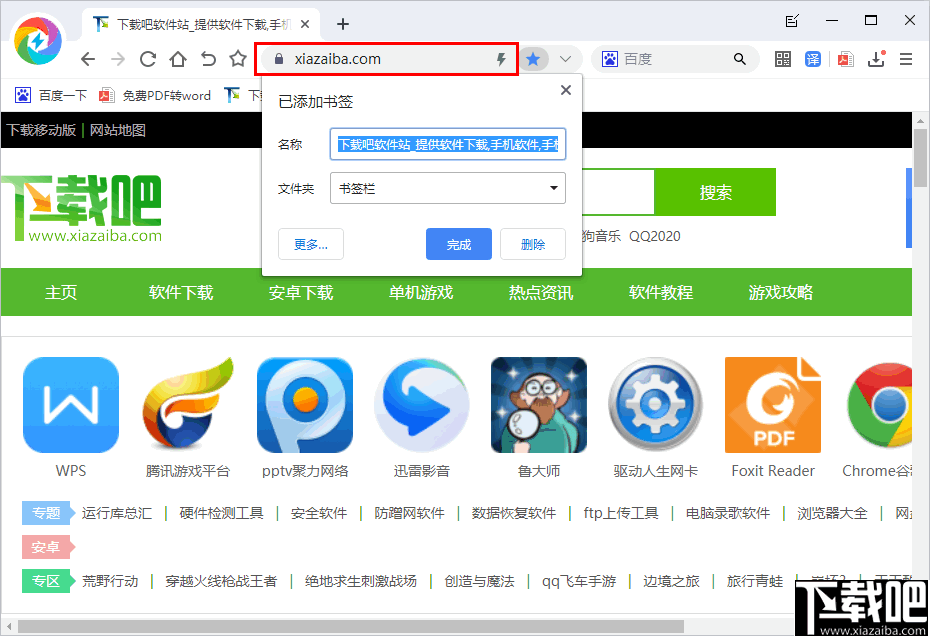Open the apps grid icon
This screenshot has height=636, width=930.
[783, 59]
